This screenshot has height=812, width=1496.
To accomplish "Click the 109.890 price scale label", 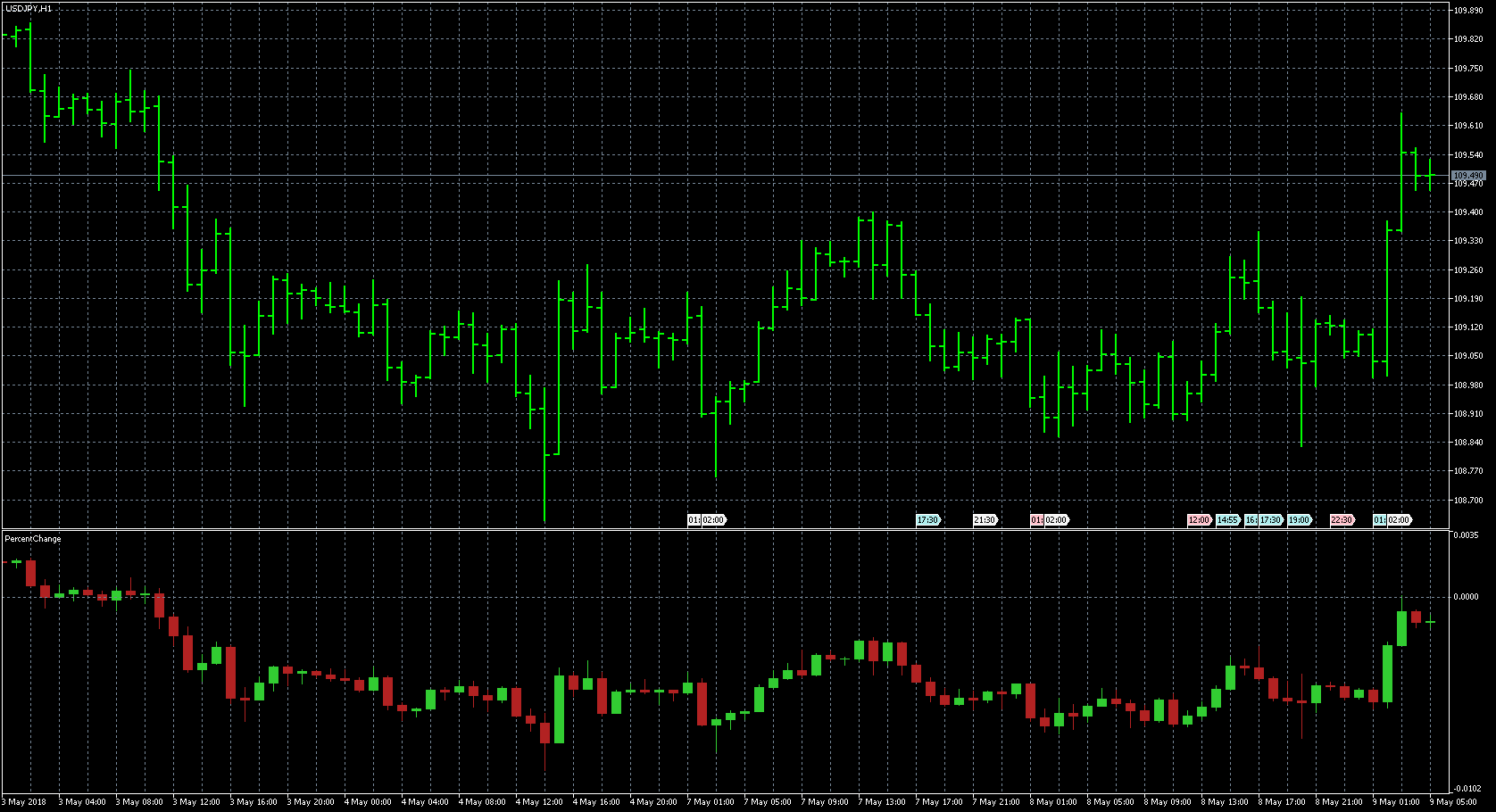I will pos(1468,11).
